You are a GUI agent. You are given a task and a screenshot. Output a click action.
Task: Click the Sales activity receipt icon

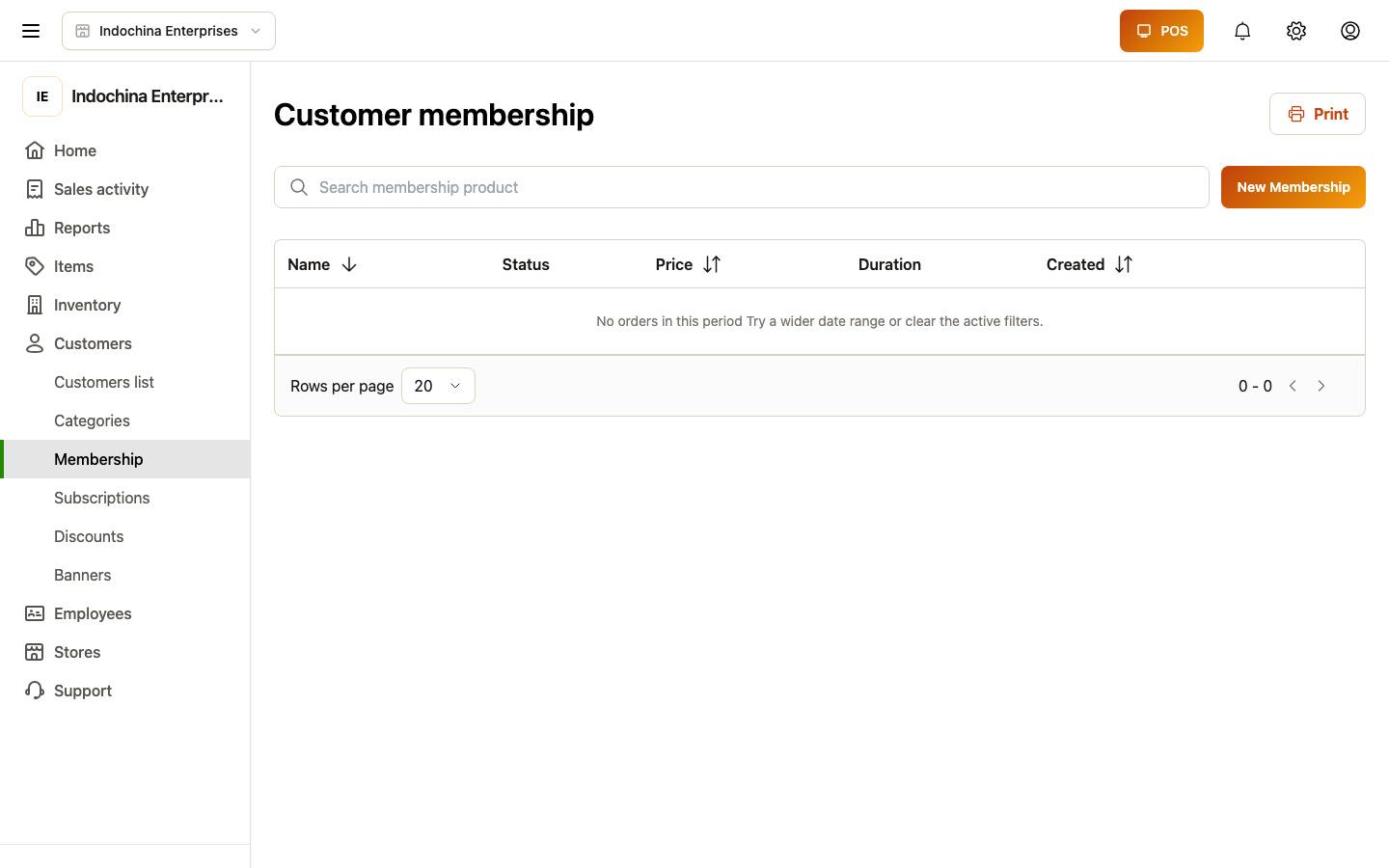(x=35, y=189)
